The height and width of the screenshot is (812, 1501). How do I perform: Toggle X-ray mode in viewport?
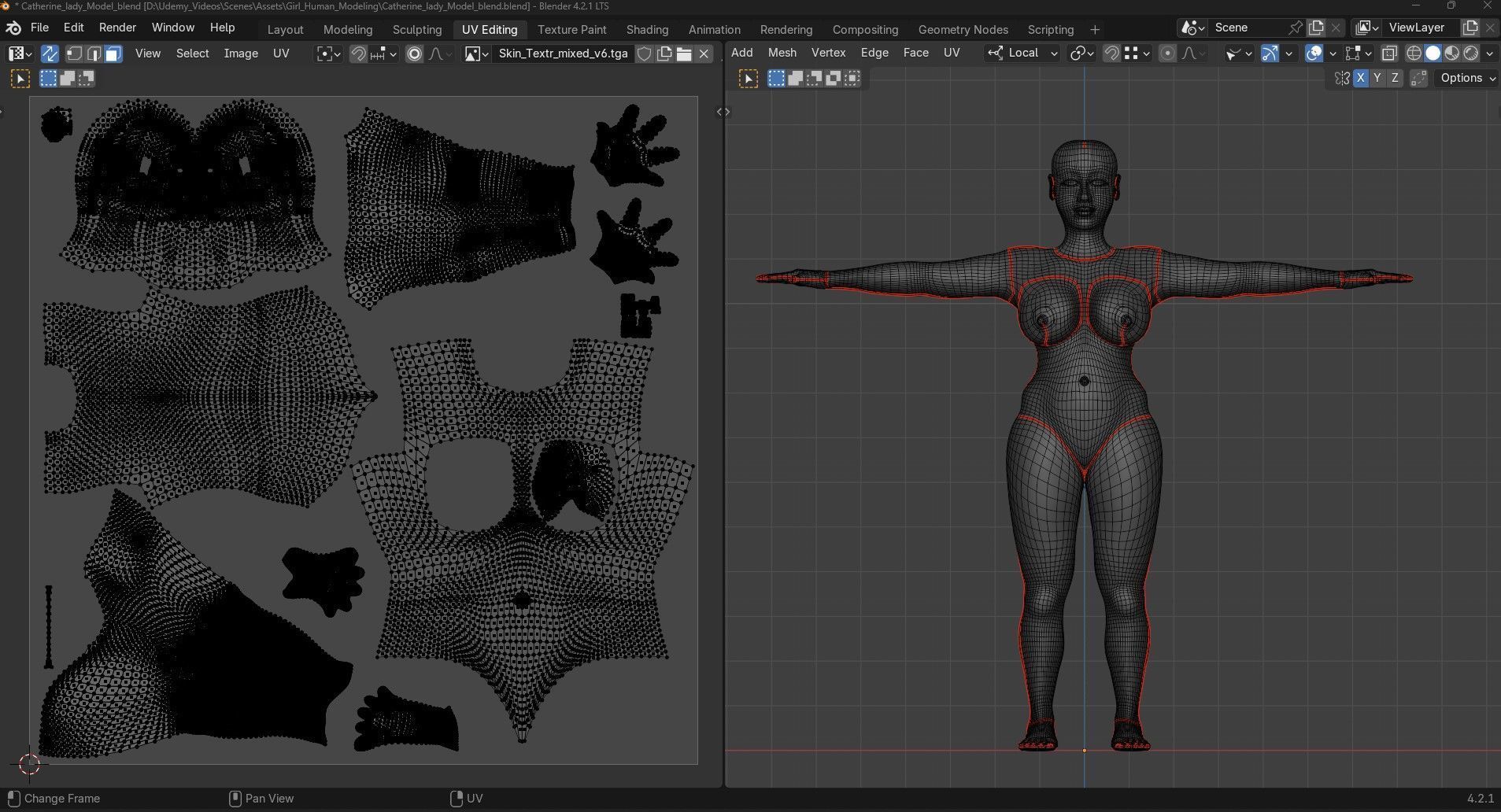(1389, 53)
